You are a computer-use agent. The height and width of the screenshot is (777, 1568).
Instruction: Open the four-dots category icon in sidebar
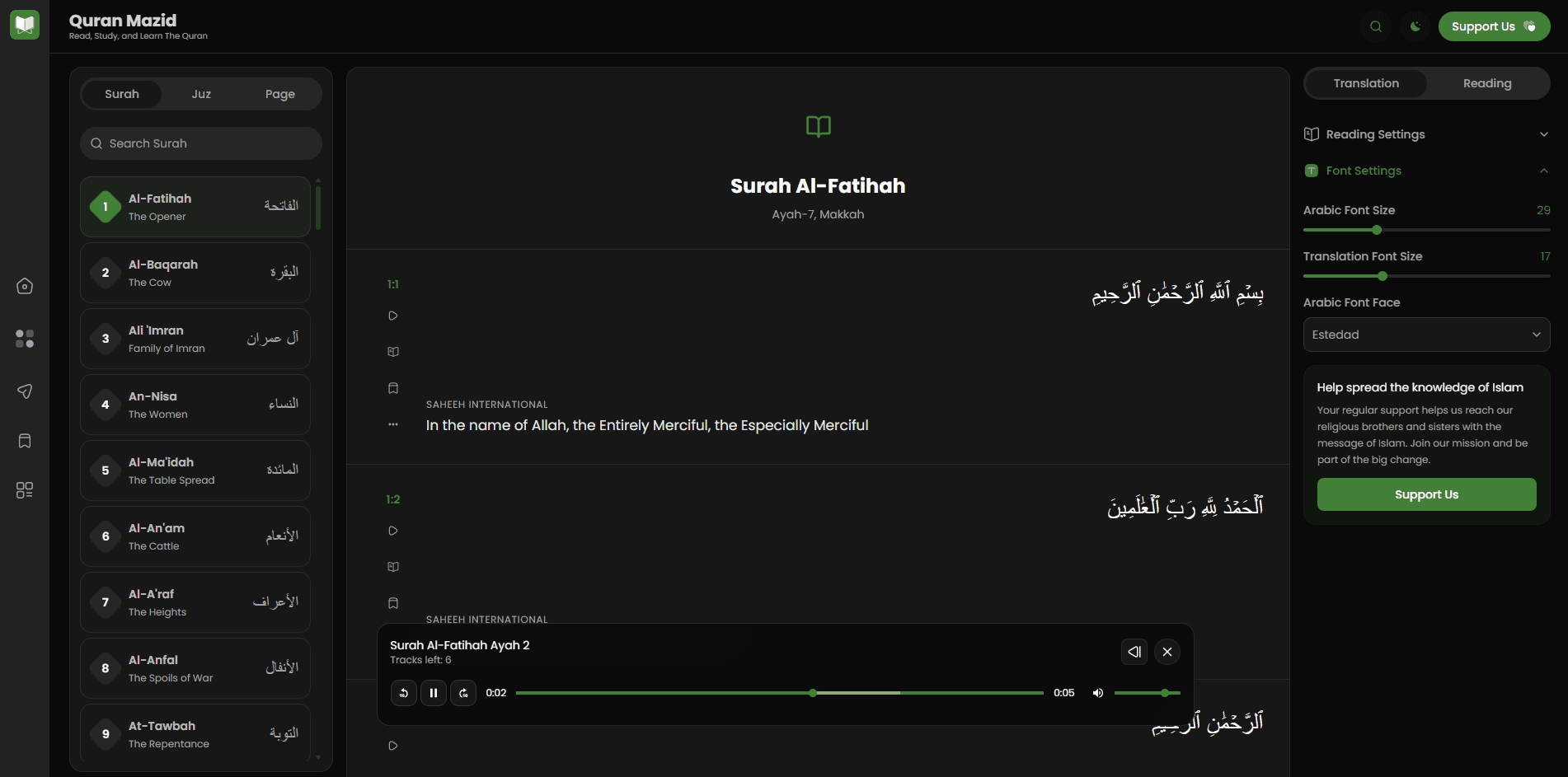pos(25,339)
